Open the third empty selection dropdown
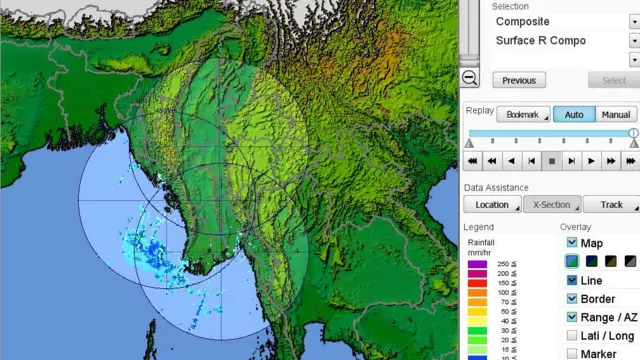This screenshot has height=360, width=640. [x=634, y=60]
